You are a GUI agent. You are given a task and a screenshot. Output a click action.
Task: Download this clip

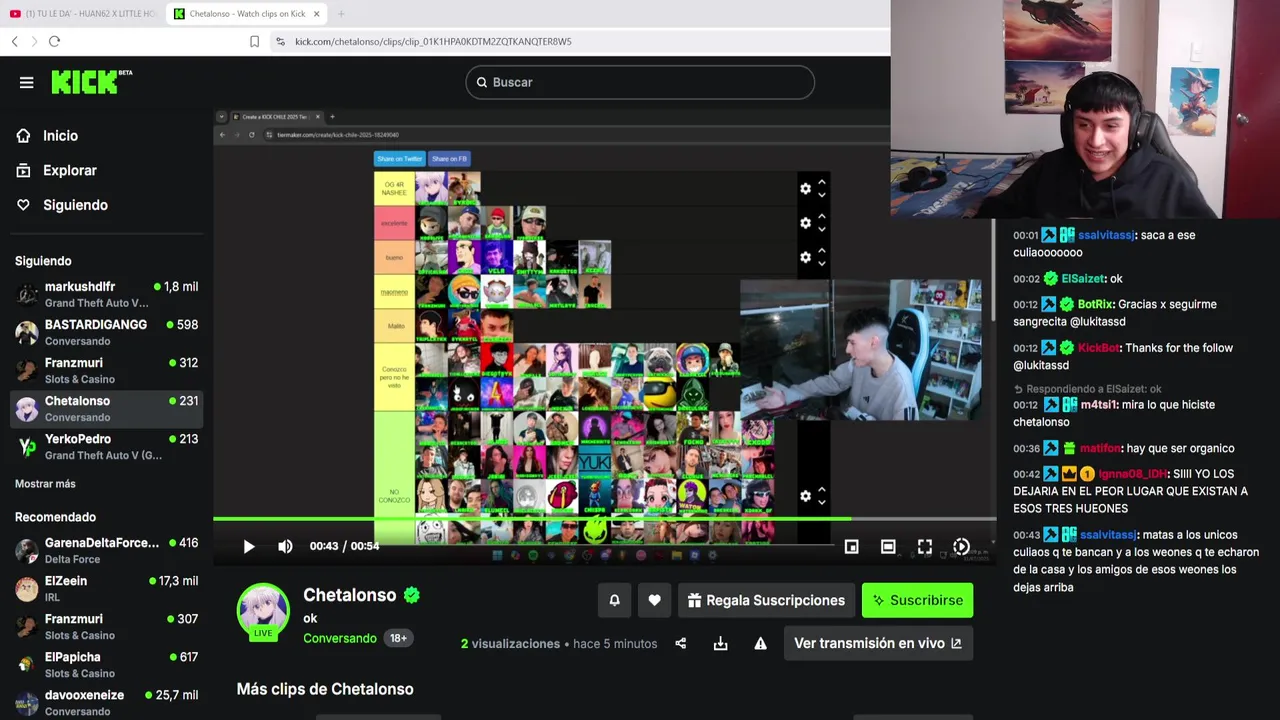pyautogui.click(x=720, y=643)
